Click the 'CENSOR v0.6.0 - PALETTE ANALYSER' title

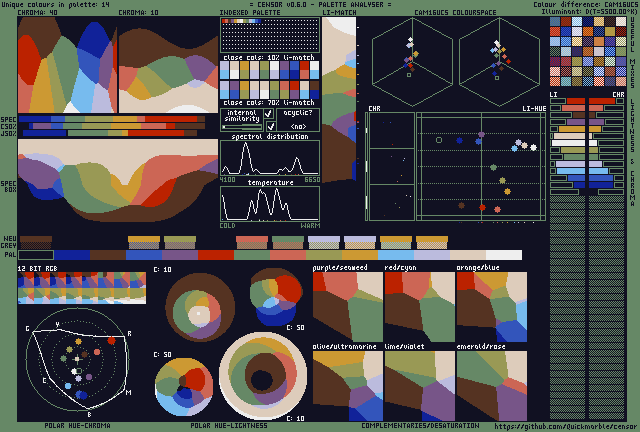320,4
